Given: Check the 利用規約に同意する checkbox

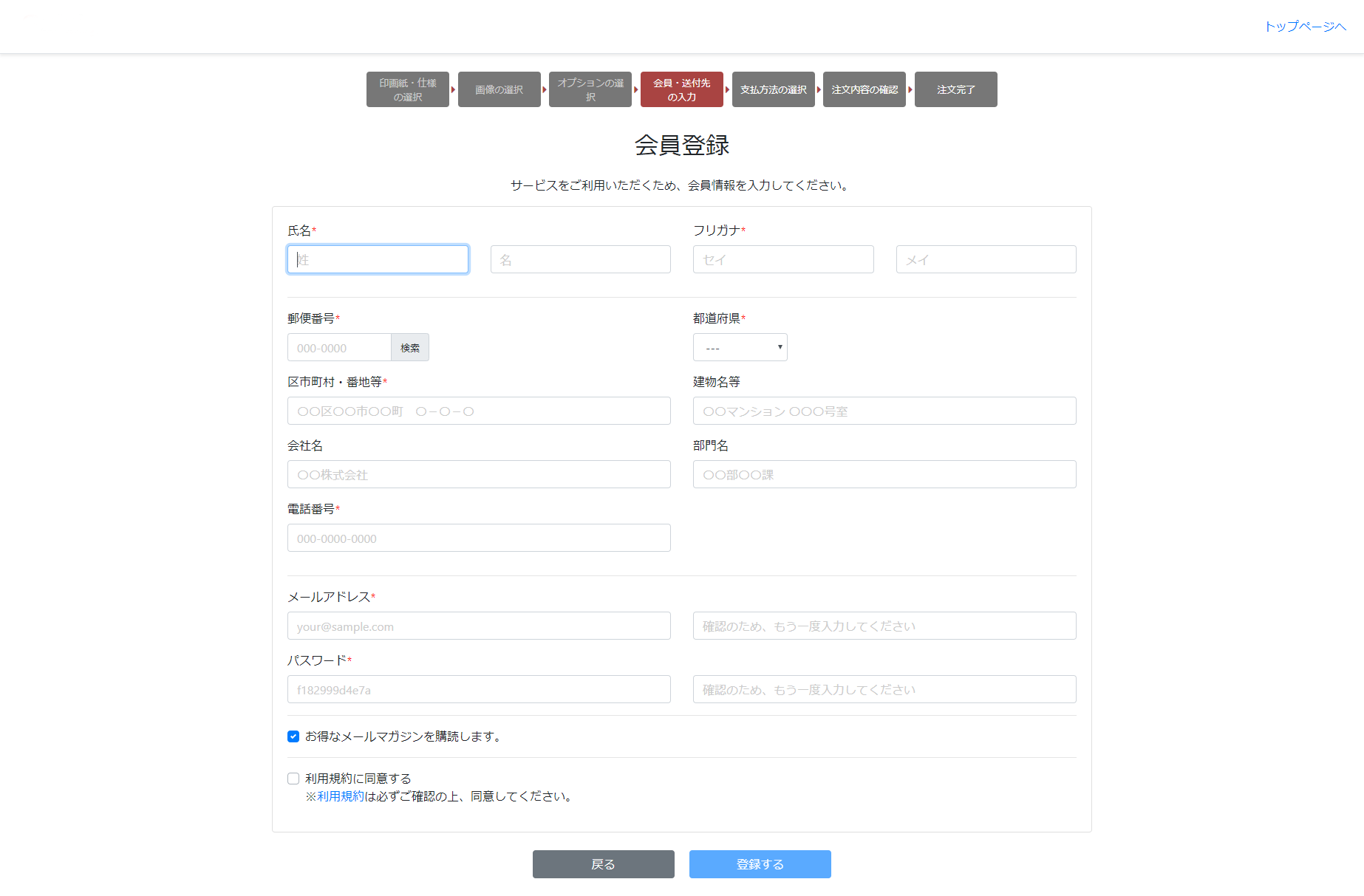Looking at the screenshot, I should 293,779.
